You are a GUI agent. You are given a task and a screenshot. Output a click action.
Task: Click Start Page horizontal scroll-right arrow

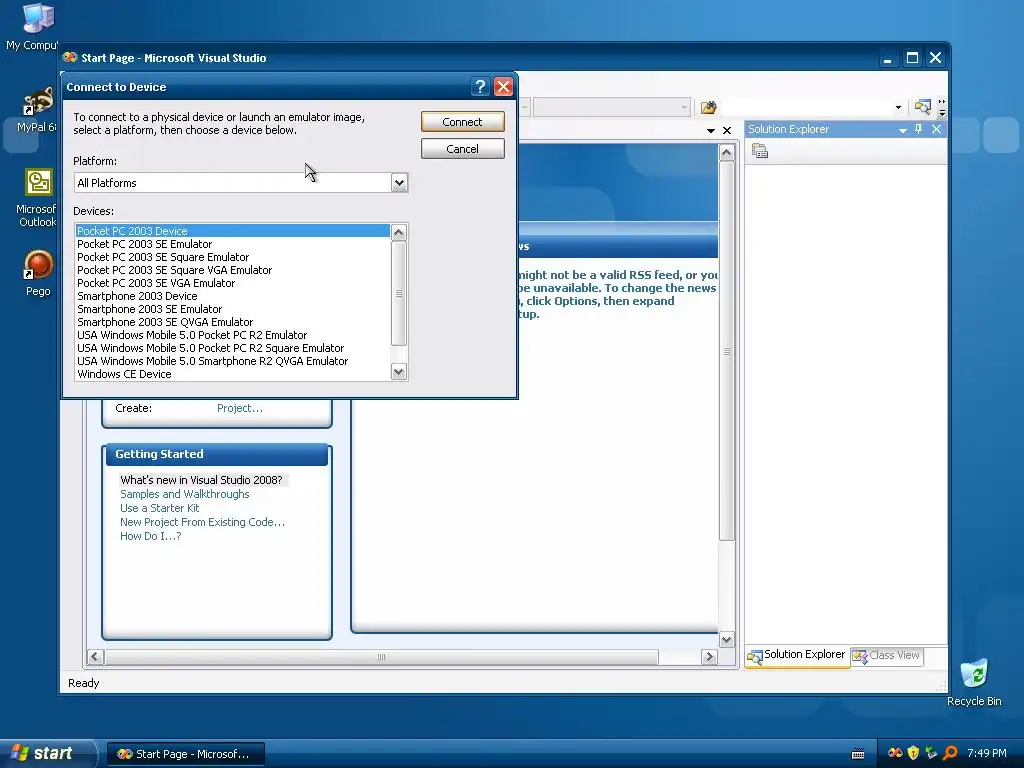click(709, 656)
